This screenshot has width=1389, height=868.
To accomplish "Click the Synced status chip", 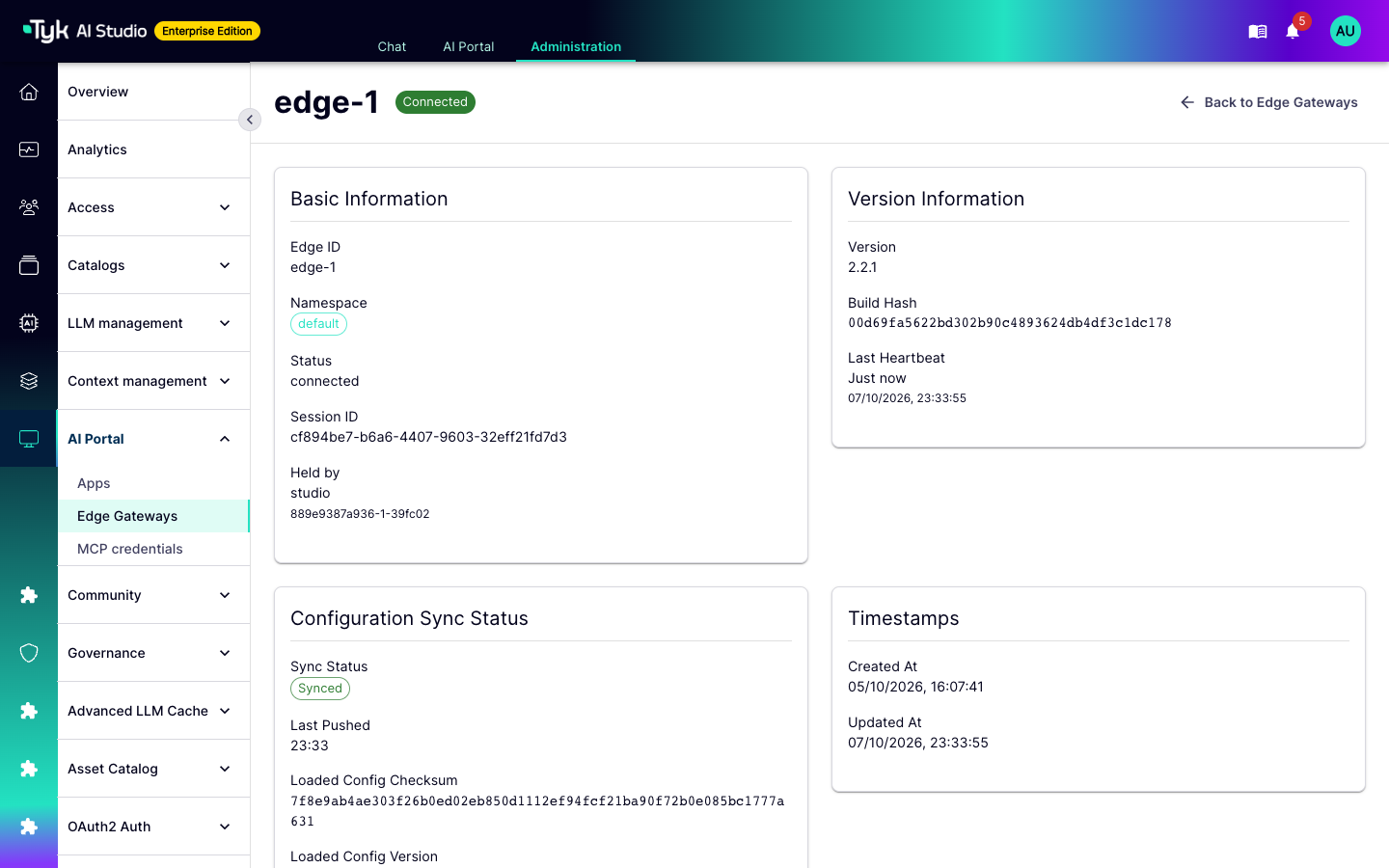I will click(320, 689).
